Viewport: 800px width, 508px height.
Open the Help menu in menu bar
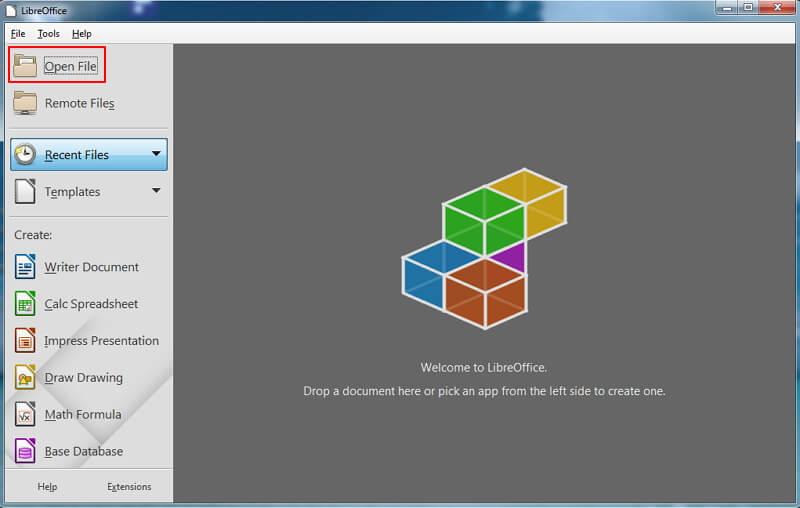tap(82, 34)
